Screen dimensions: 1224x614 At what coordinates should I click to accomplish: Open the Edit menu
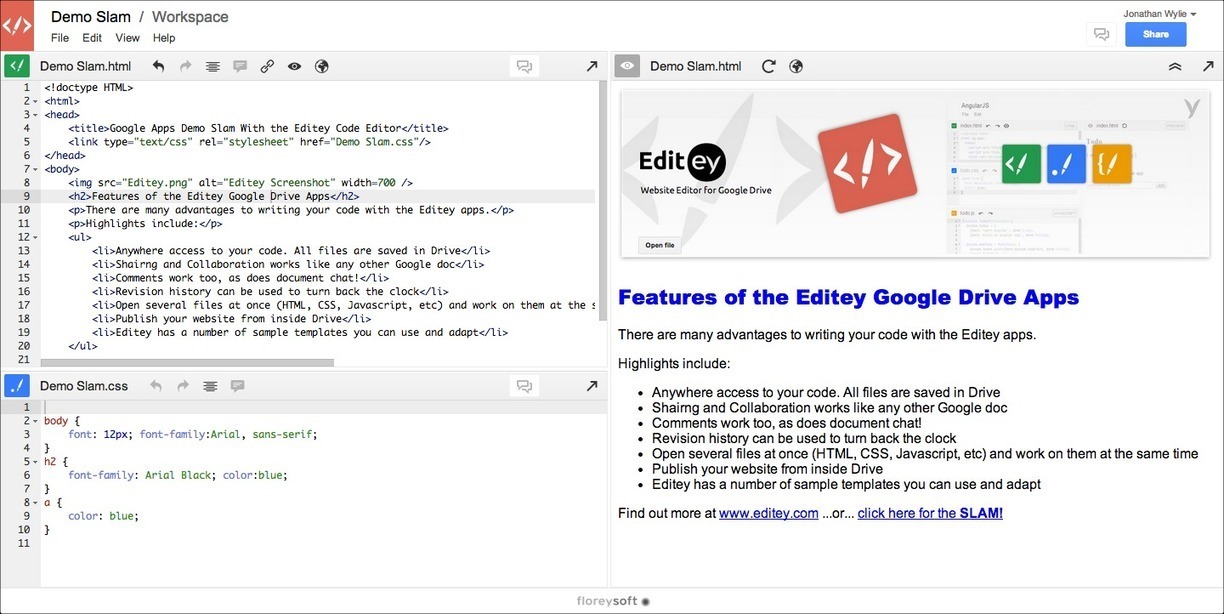tap(92, 38)
